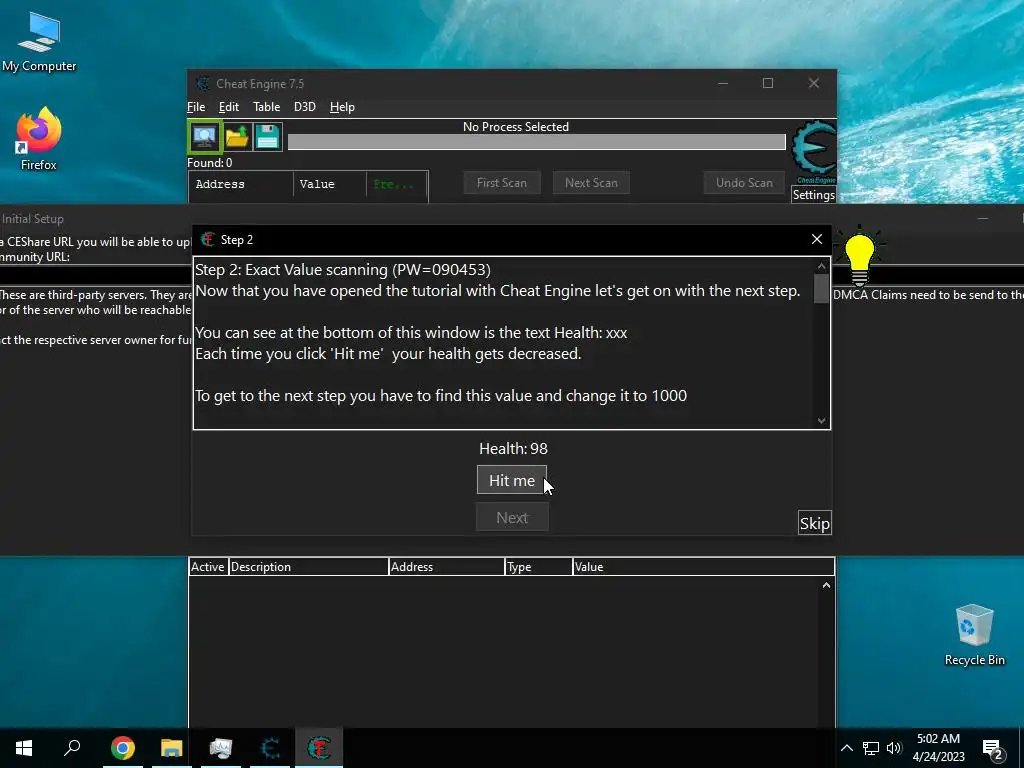Click the Skip button
1024x768 pixels.
(814, 523)
